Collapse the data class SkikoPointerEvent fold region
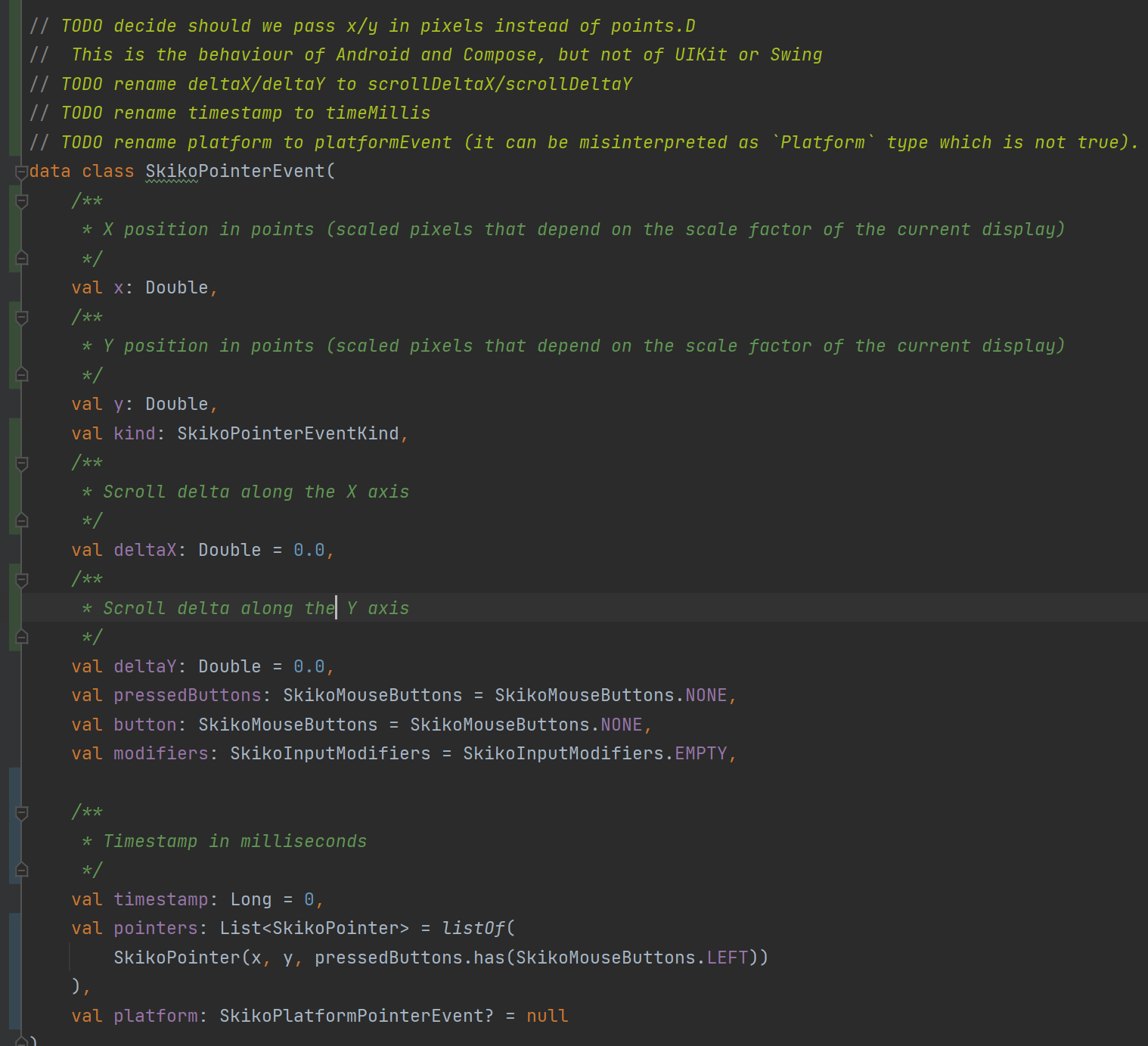 pyautogui.click(x=20, y=171)
